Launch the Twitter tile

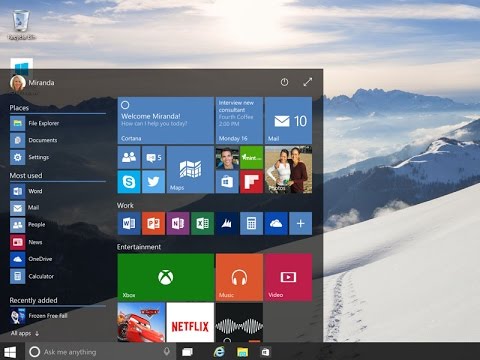153,182
